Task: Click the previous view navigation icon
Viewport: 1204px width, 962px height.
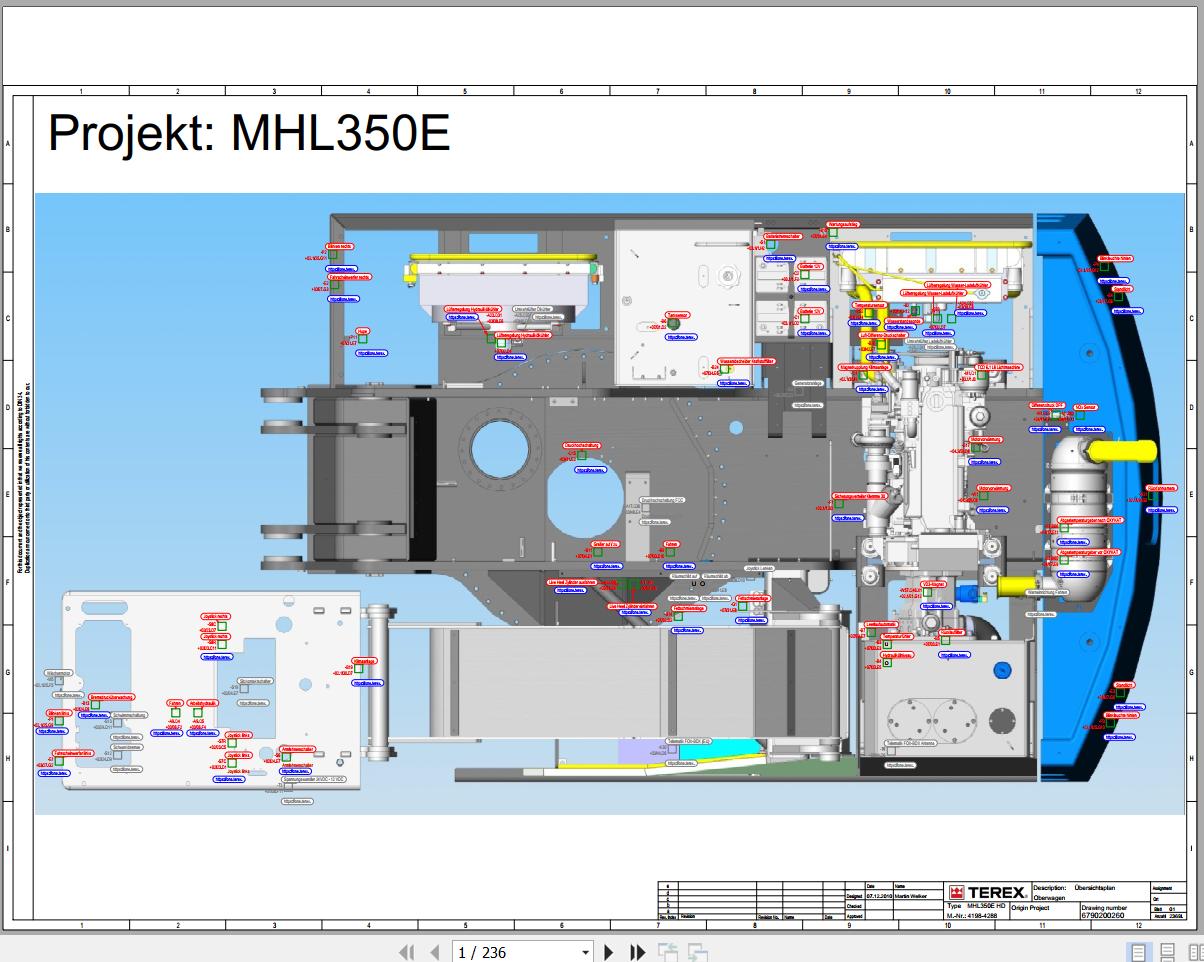Action: [x=668, y=952]
